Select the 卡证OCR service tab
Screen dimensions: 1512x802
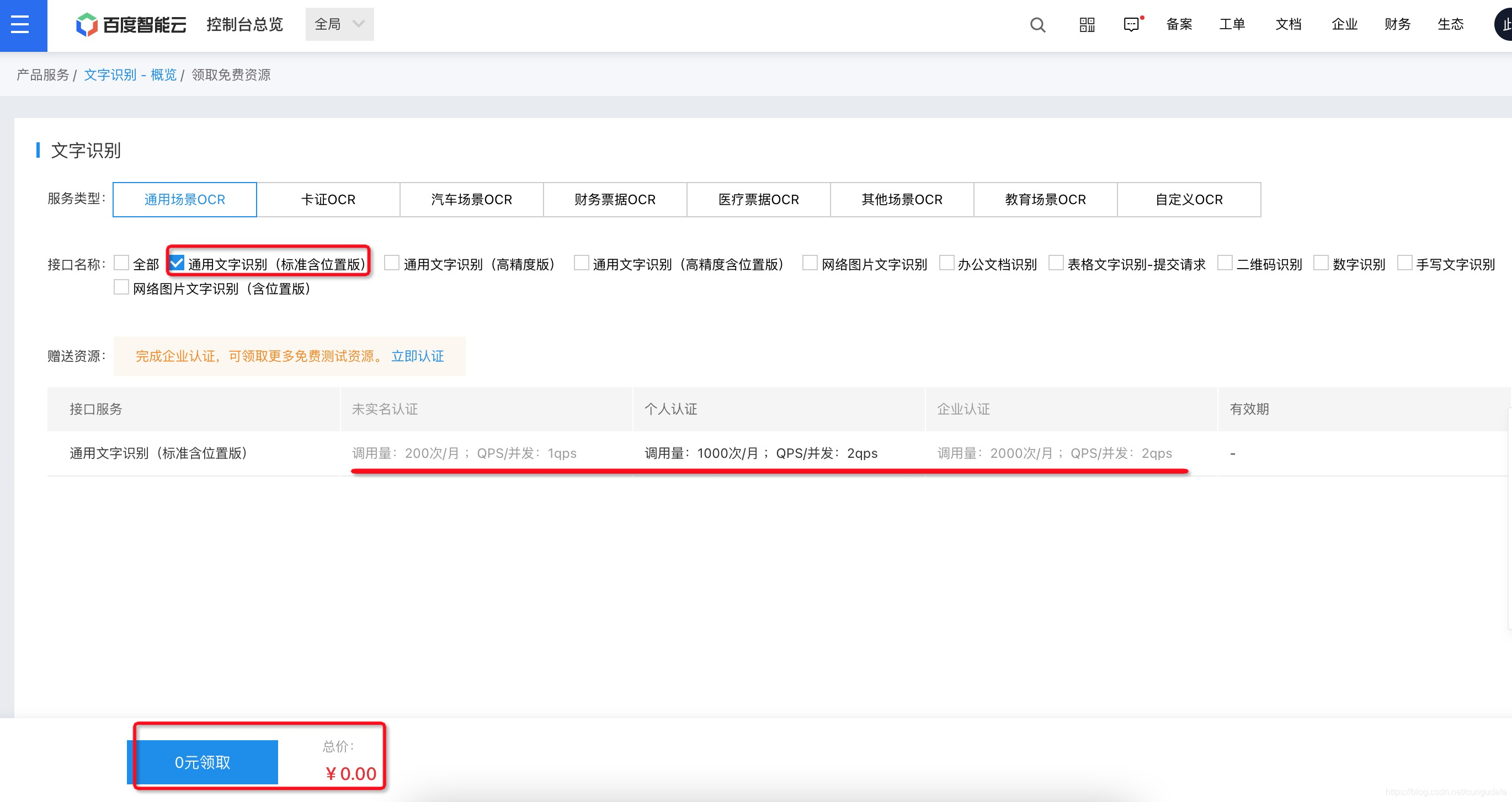pos(328,200)
